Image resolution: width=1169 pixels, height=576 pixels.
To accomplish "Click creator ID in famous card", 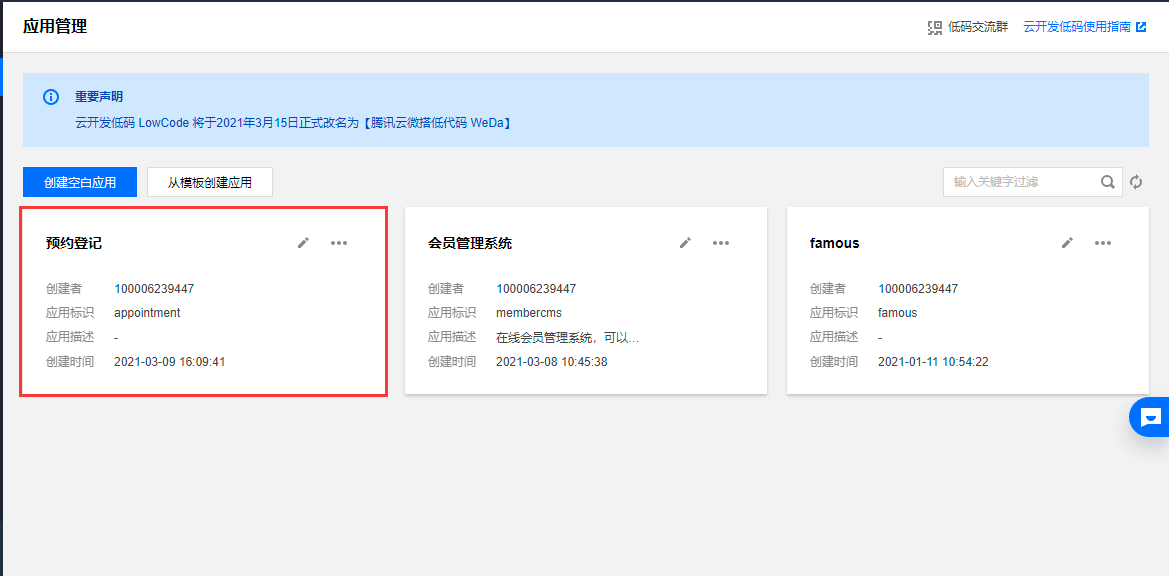I will (918, 288).
